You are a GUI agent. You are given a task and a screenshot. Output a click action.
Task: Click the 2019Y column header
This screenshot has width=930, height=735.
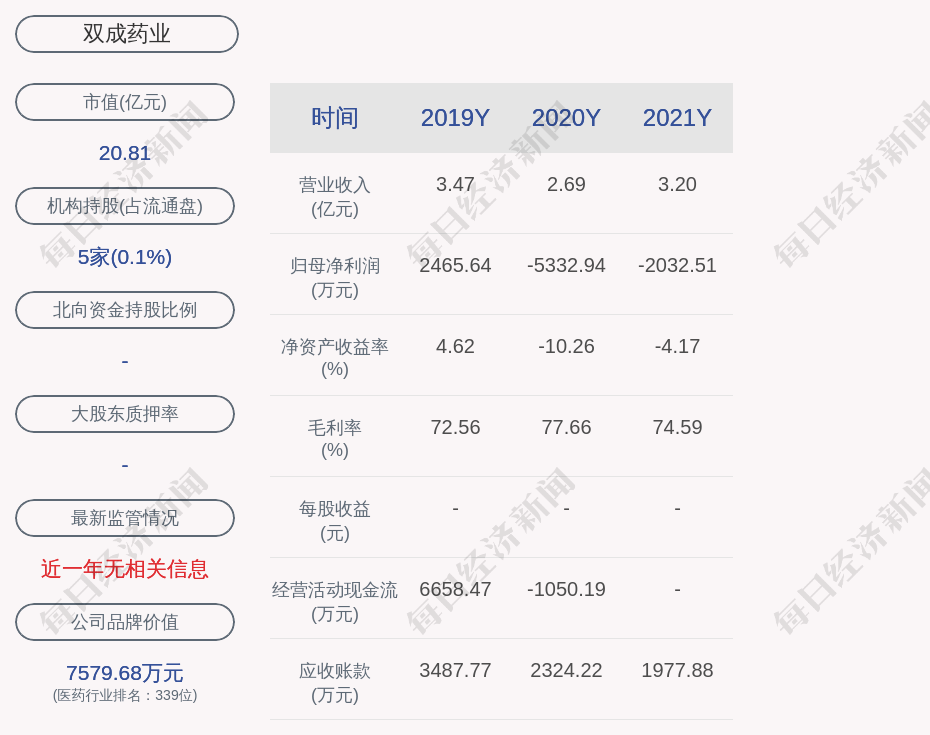coord(455,117)
